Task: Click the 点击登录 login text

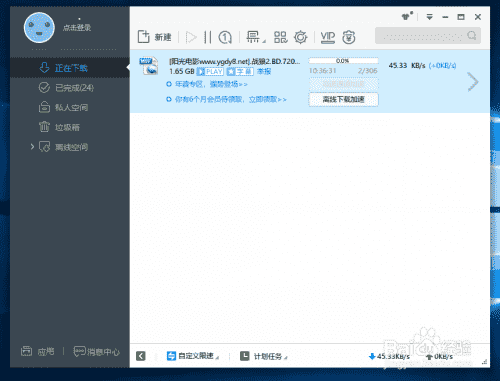Action: pos(77,28)
